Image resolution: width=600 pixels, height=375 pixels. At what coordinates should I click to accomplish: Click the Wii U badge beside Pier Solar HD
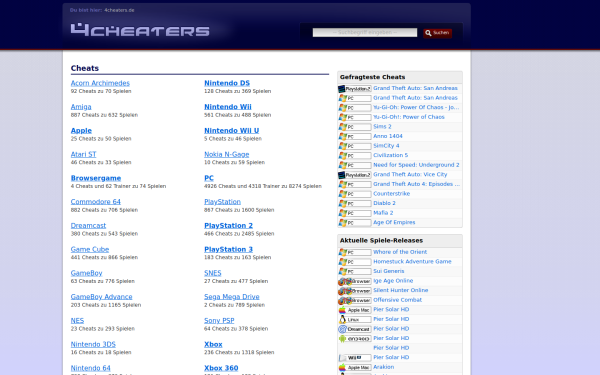click(355, 358)
